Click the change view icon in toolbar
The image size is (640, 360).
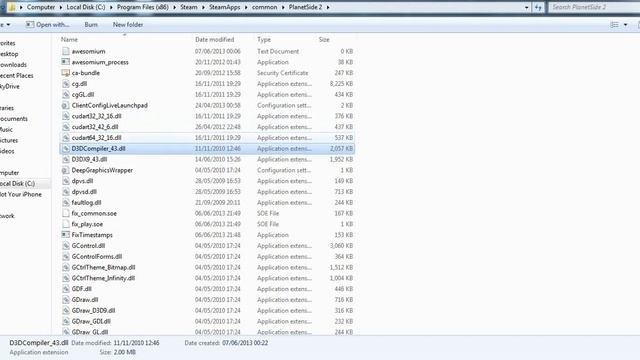(614, 25)
